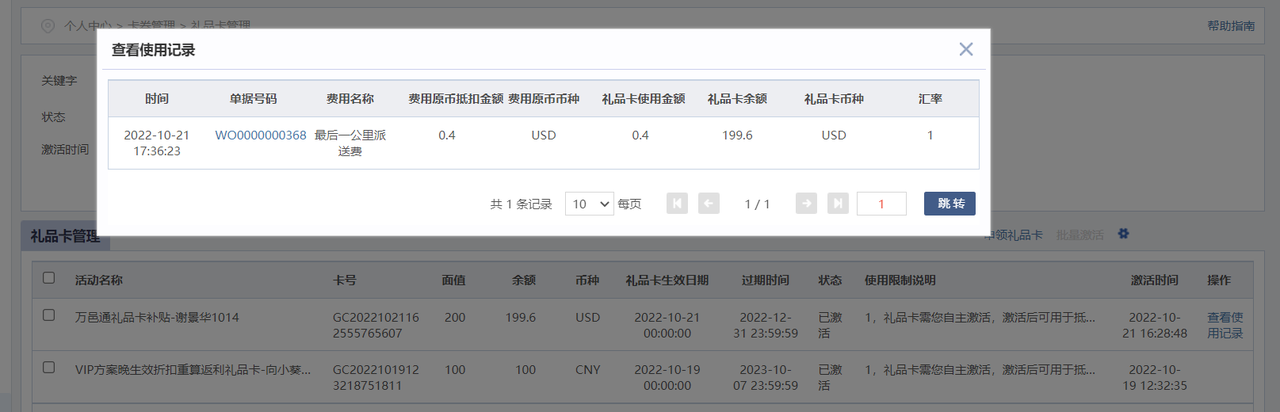The width and height of the screenshot is (1280, 412).
Task: Open work order link WO0000000368
Action: click(x=260, y=135)
